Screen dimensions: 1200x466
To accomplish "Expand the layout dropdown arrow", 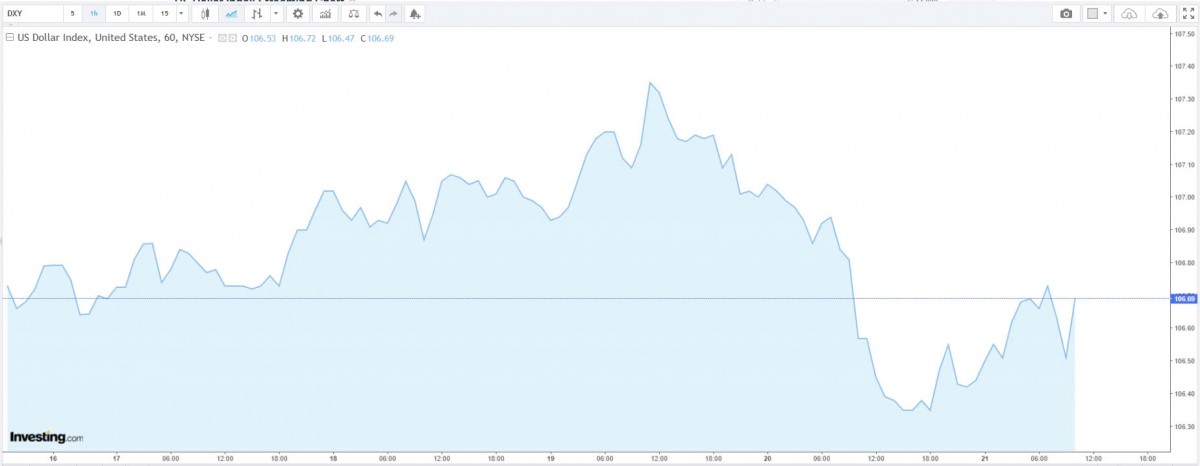I will tap(1105, 13).
